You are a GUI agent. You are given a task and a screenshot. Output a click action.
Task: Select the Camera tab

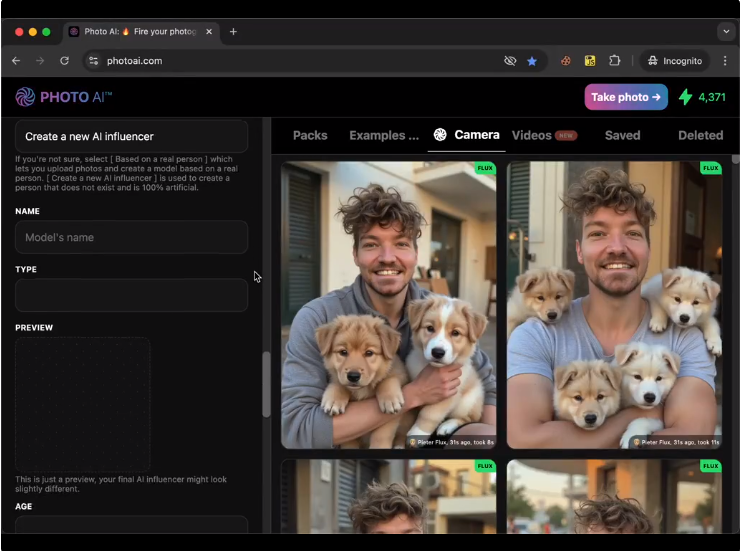467,135
